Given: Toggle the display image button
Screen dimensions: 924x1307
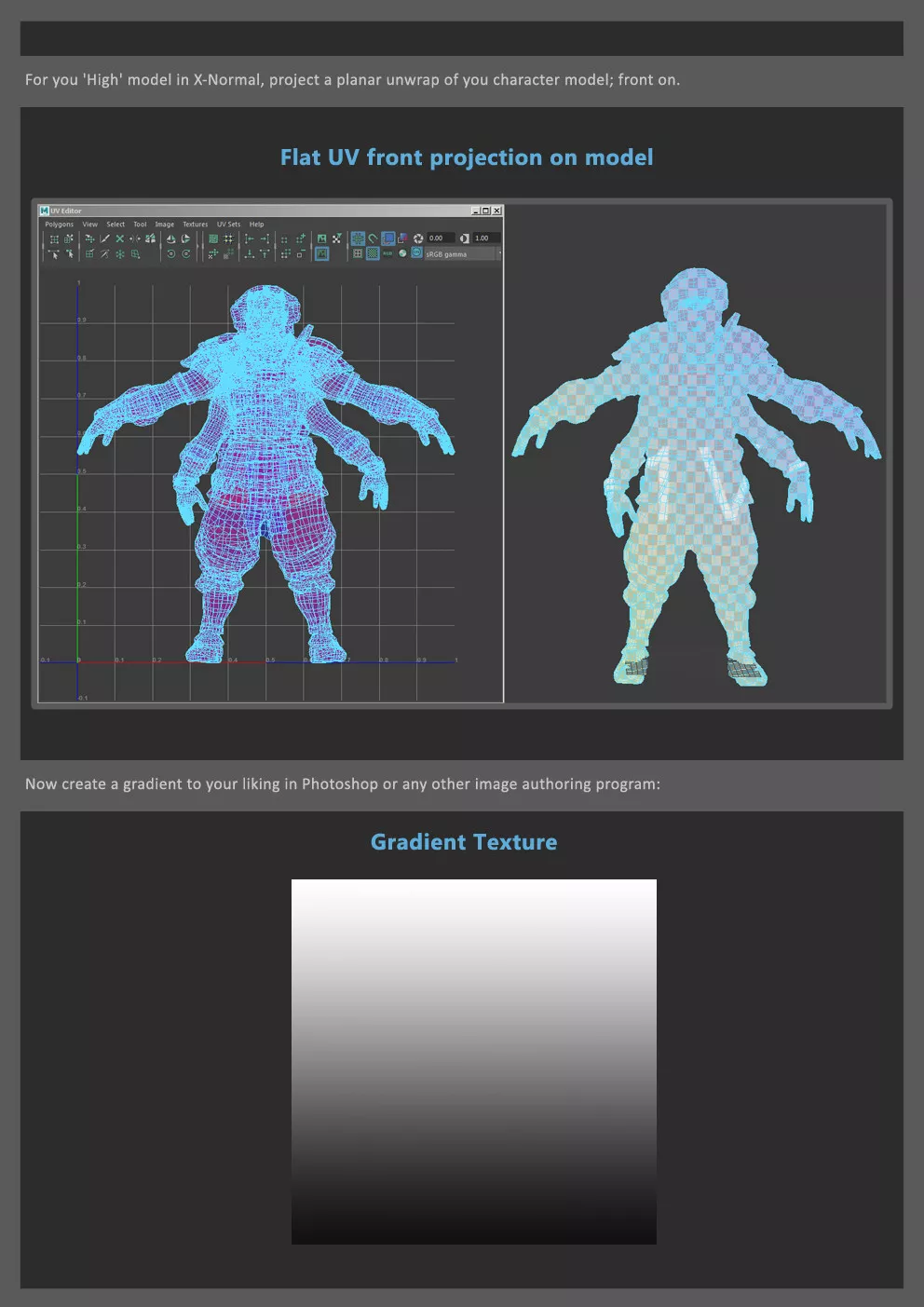Looking at the screenshot, I should click(321, 239).
